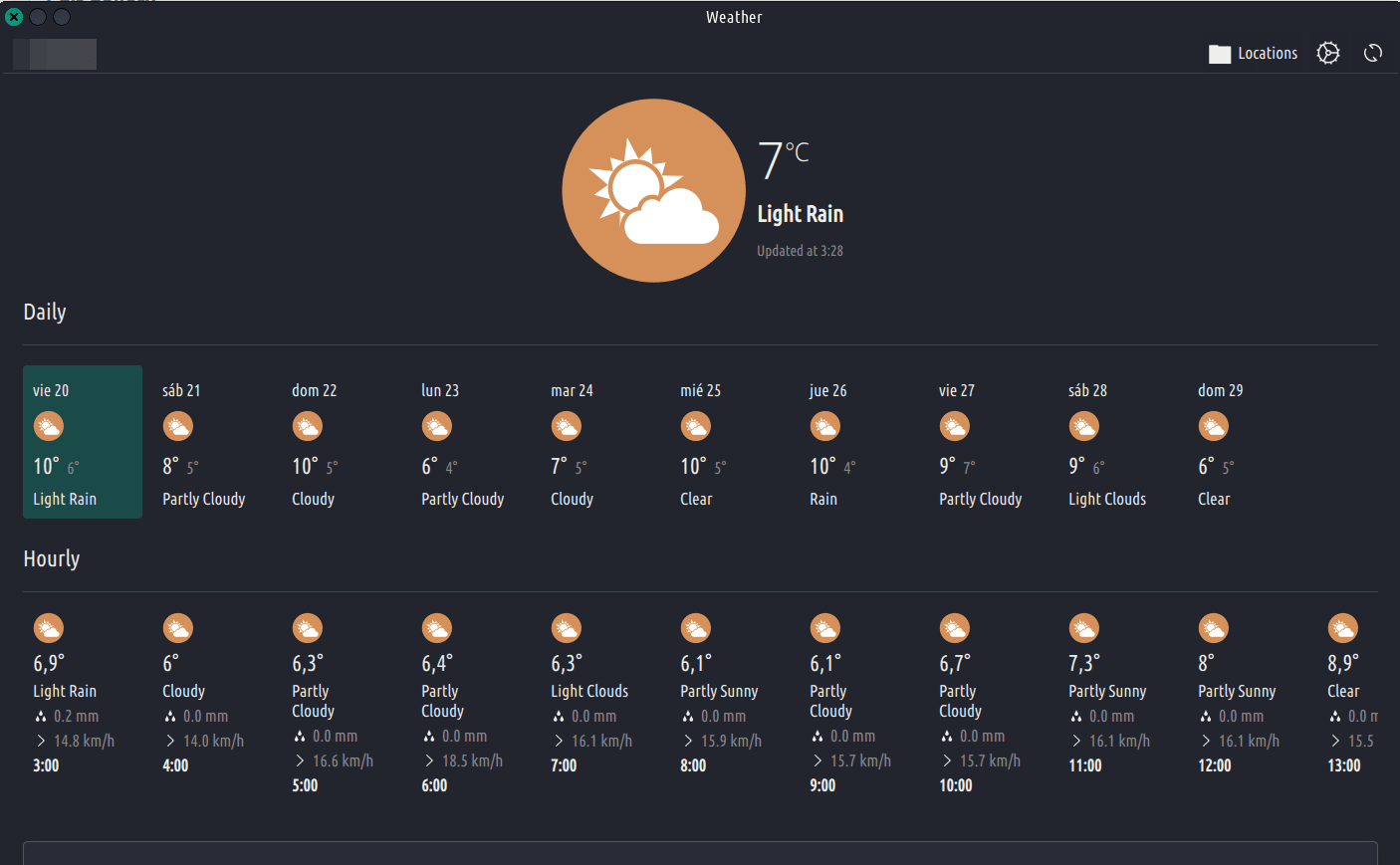Open the Locations folder button

point(1253,54)
